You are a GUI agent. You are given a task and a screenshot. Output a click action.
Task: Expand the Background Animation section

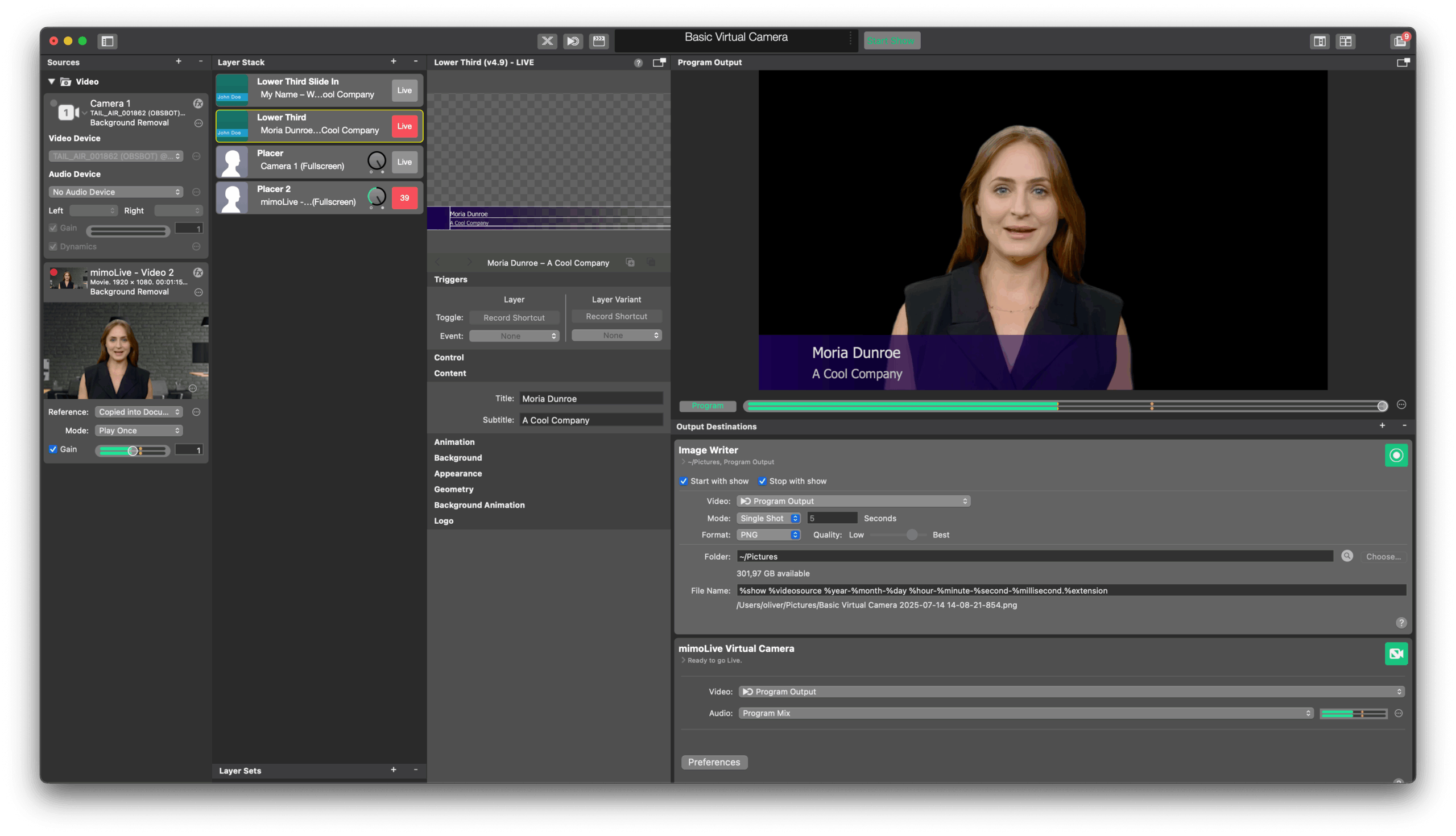click(479, 504)
